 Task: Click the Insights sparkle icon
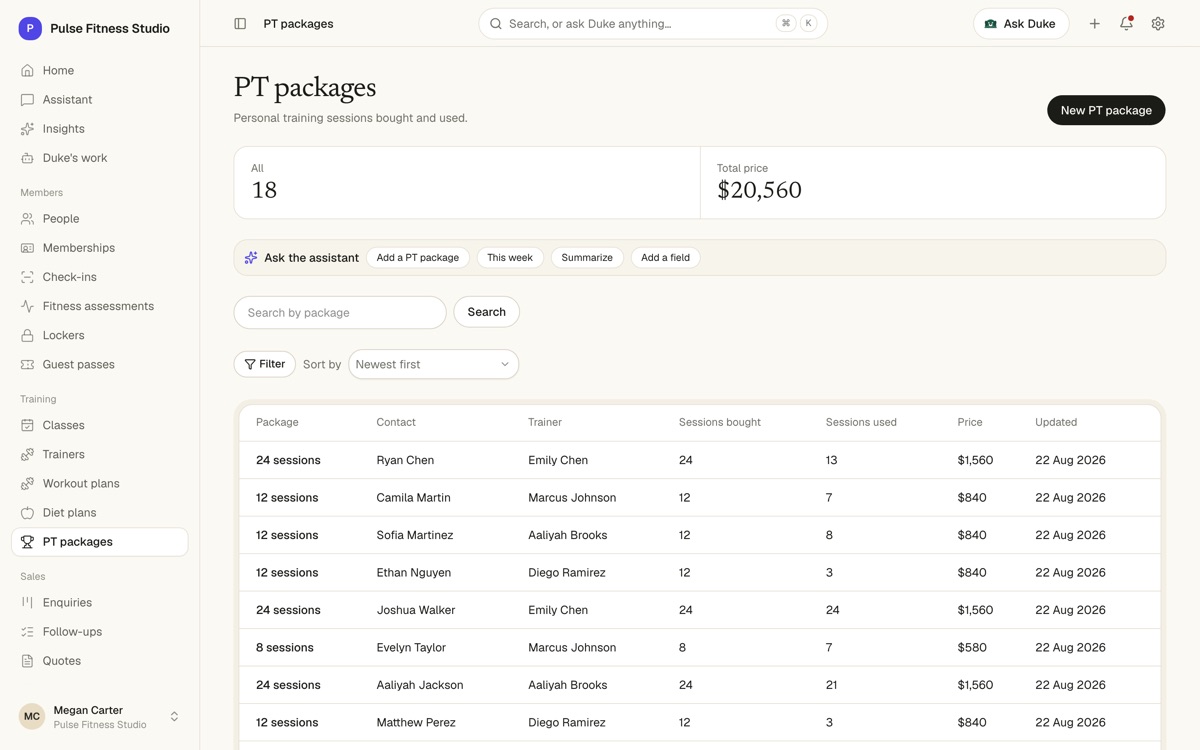point(27,129)
